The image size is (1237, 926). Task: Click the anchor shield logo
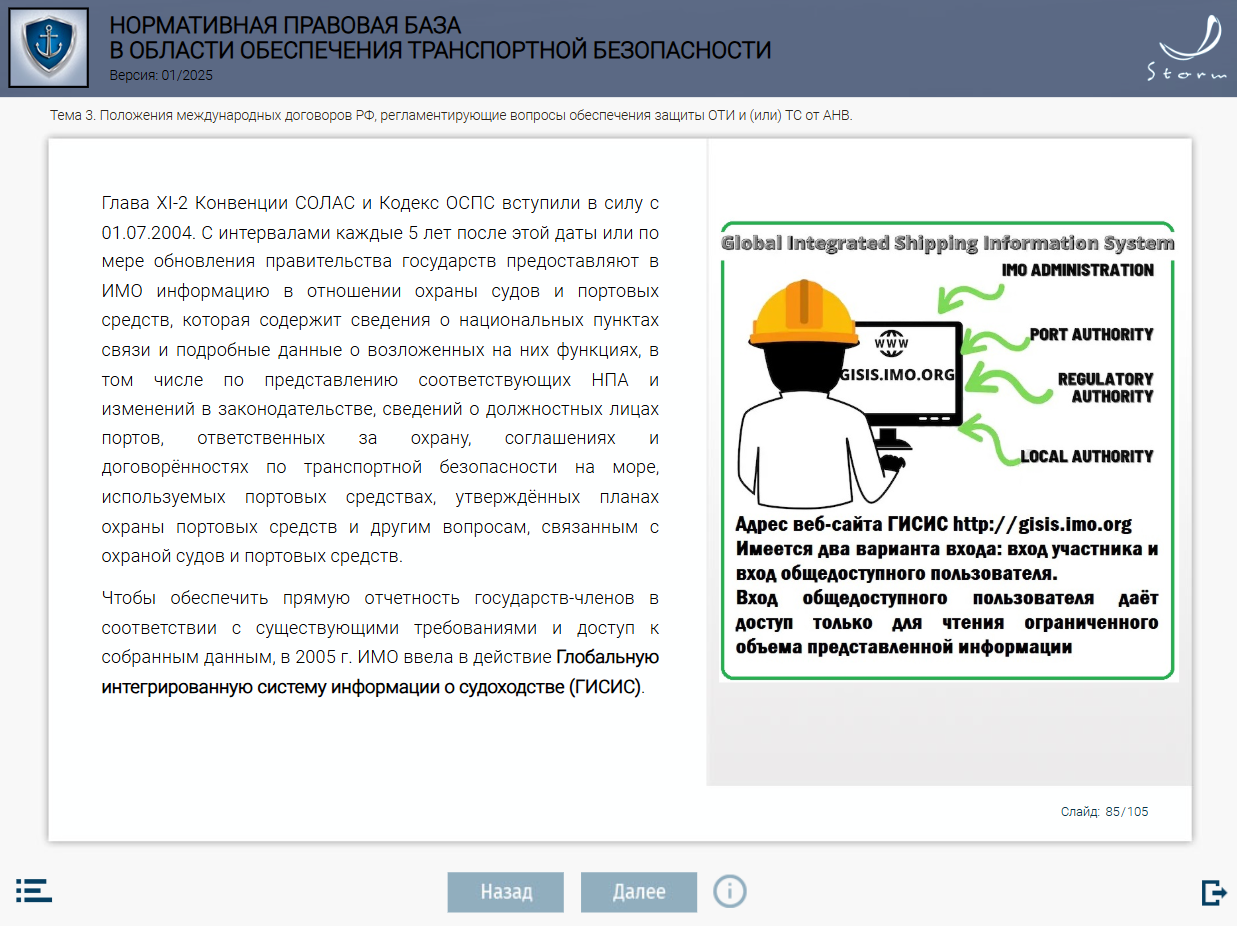point(48,48)
